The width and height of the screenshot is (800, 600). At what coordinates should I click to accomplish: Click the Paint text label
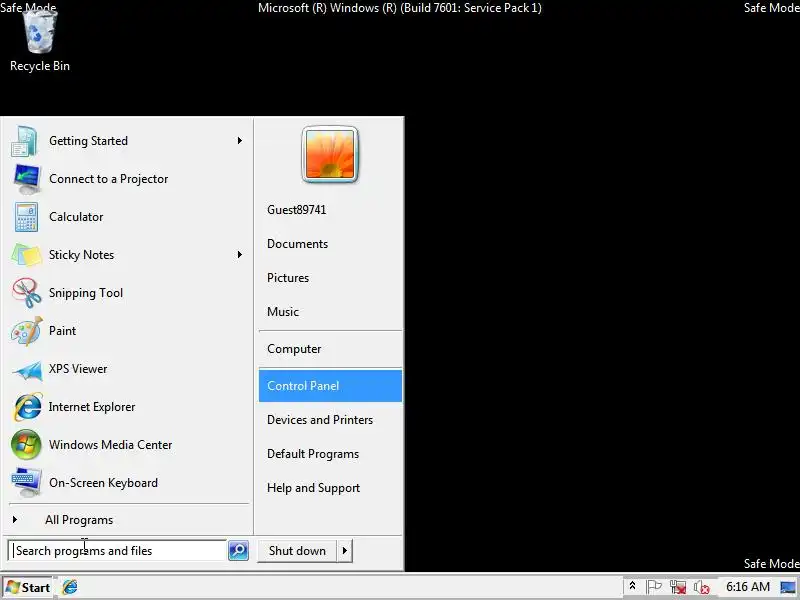pos(62,331)
